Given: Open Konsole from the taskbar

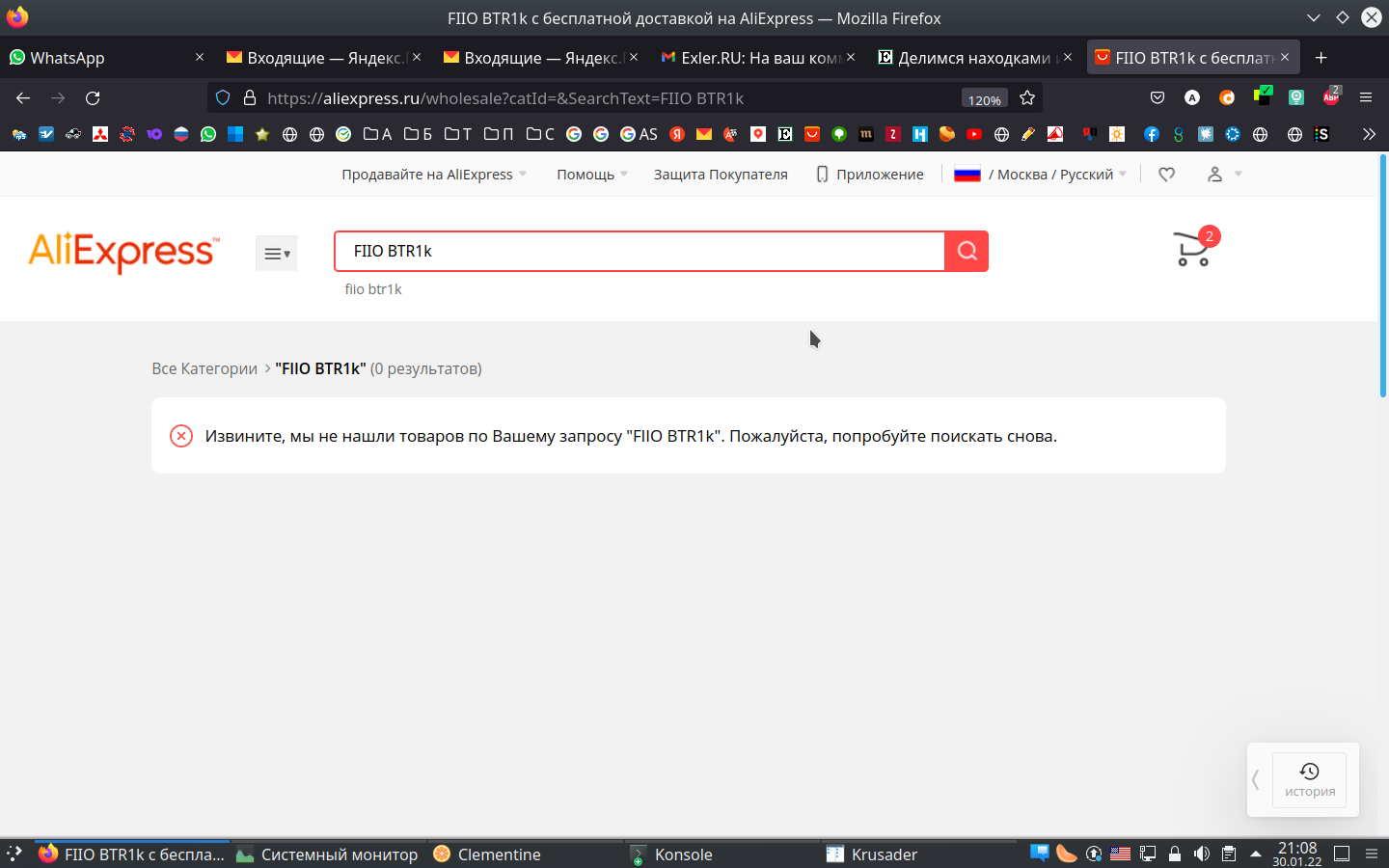Looking at the screenshot, I should pyautogui.click(x=683, y=854).
